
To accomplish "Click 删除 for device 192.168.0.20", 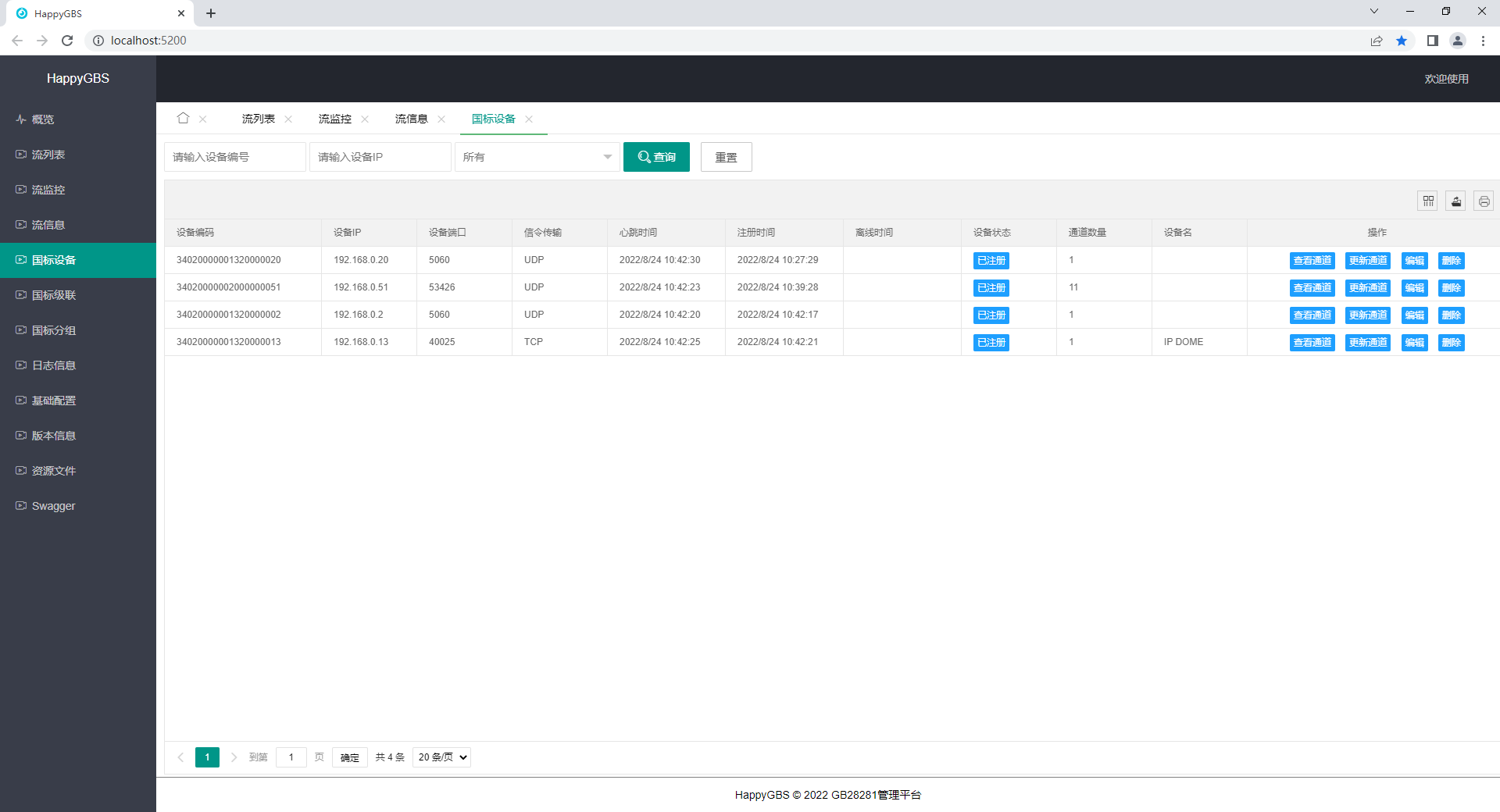I will pyautogui.click(x=1451, y=261).
